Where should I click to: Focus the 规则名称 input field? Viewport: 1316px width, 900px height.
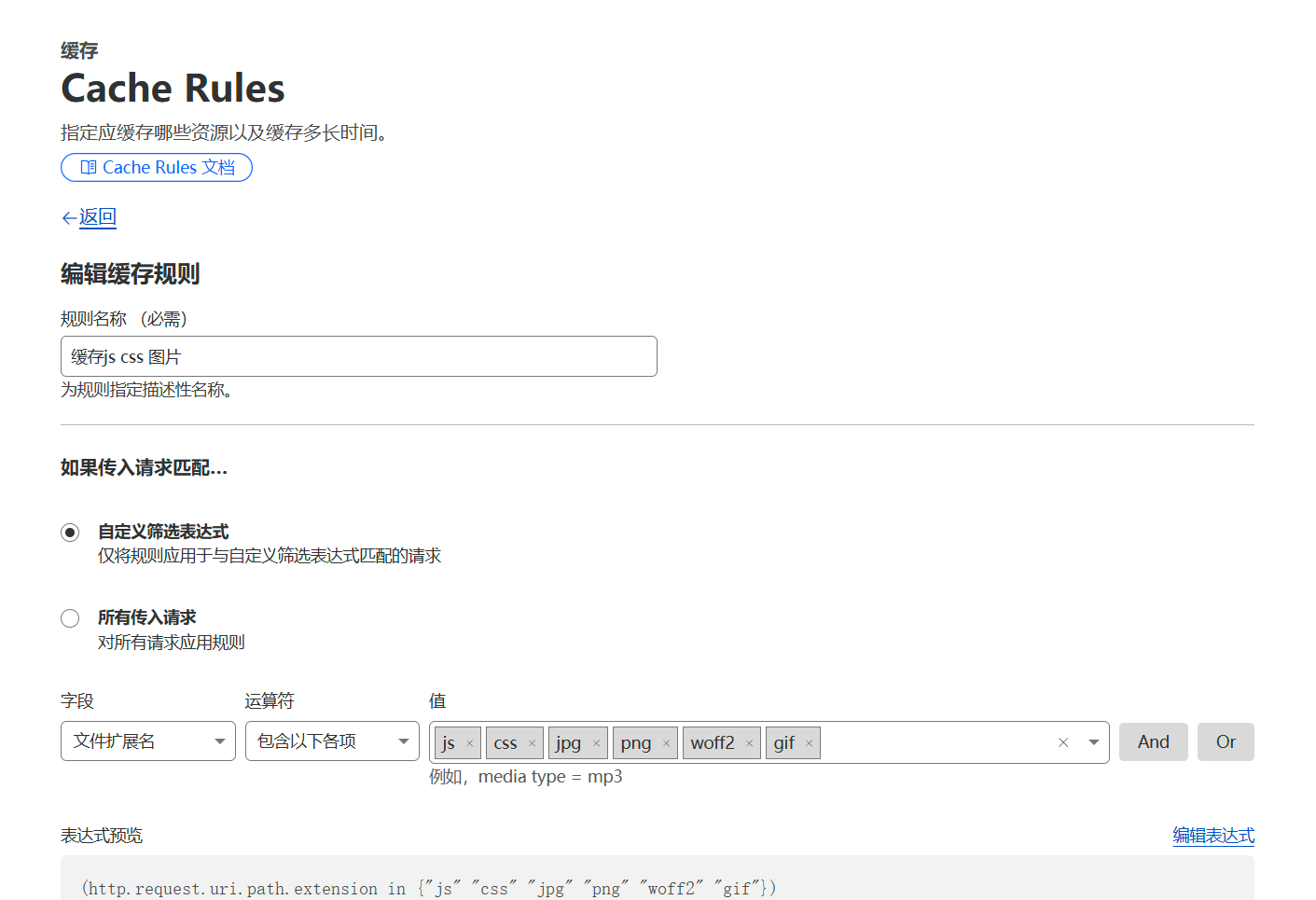click(x=359, y=356)
